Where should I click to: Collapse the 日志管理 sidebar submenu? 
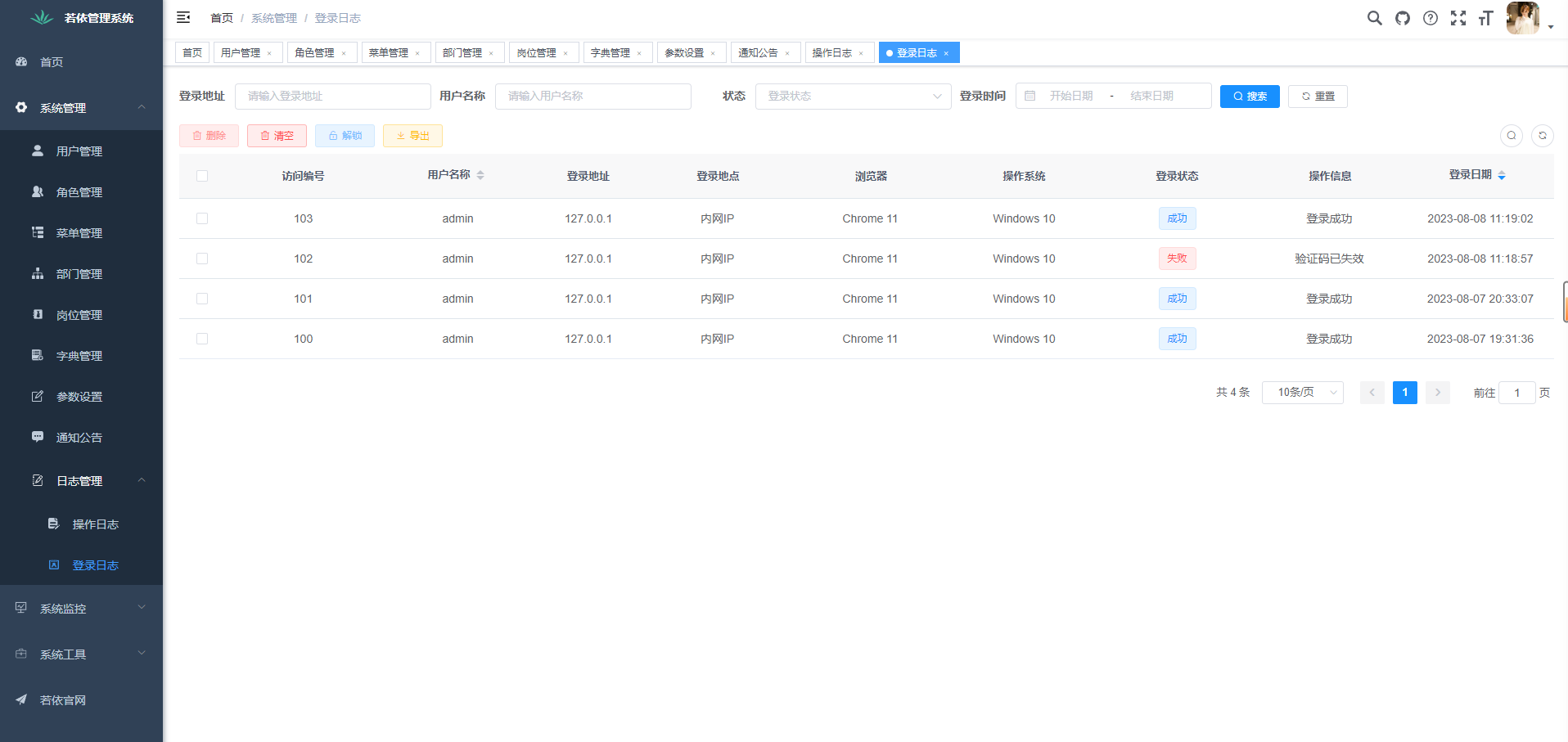(81, 480)
